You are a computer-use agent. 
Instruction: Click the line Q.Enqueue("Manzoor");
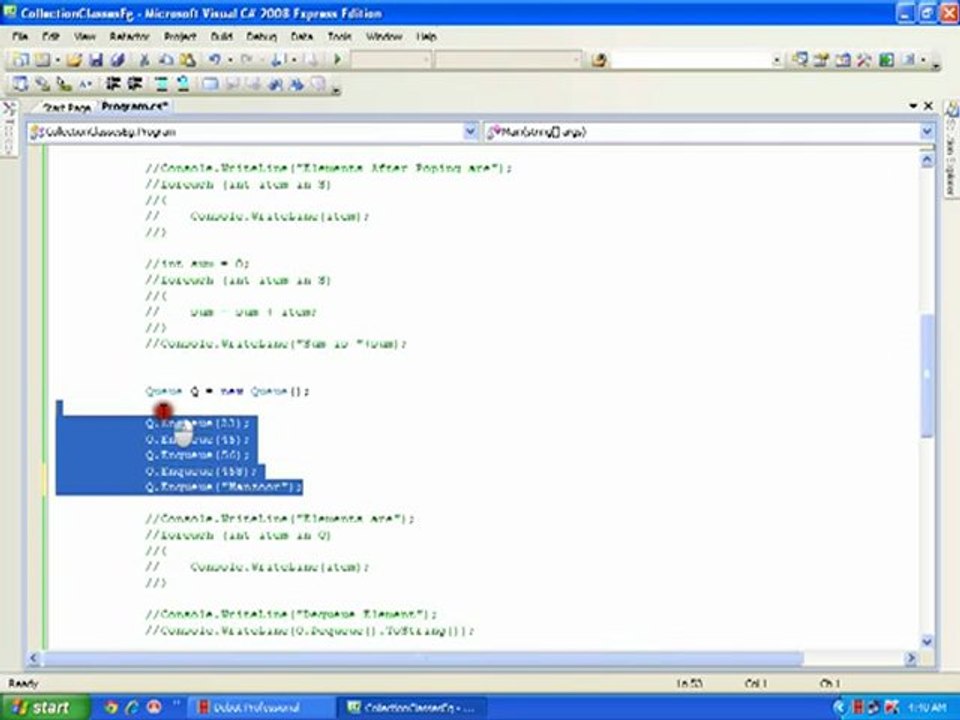tap(223, 487)
